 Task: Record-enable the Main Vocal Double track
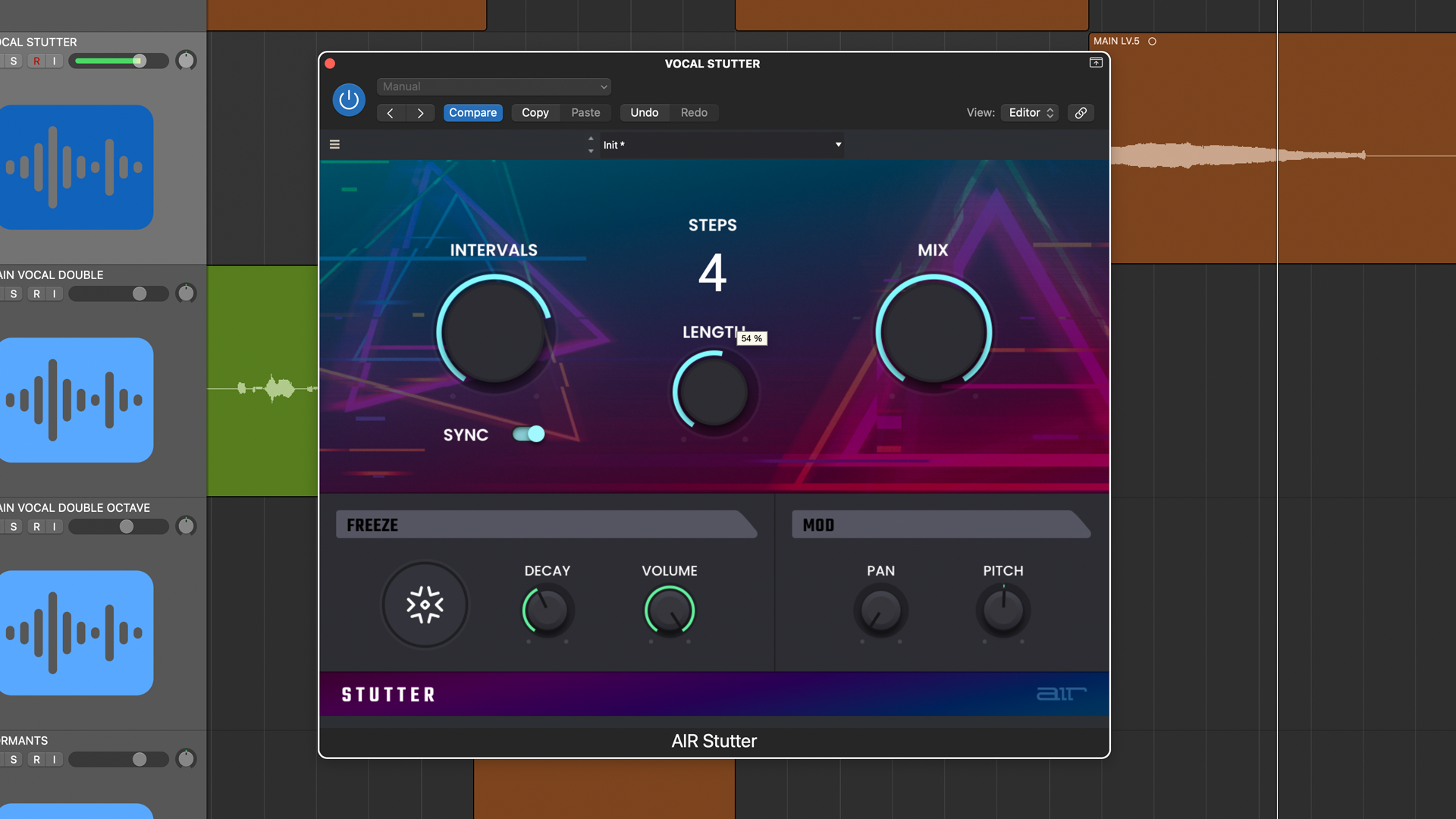tap(36, 294)
